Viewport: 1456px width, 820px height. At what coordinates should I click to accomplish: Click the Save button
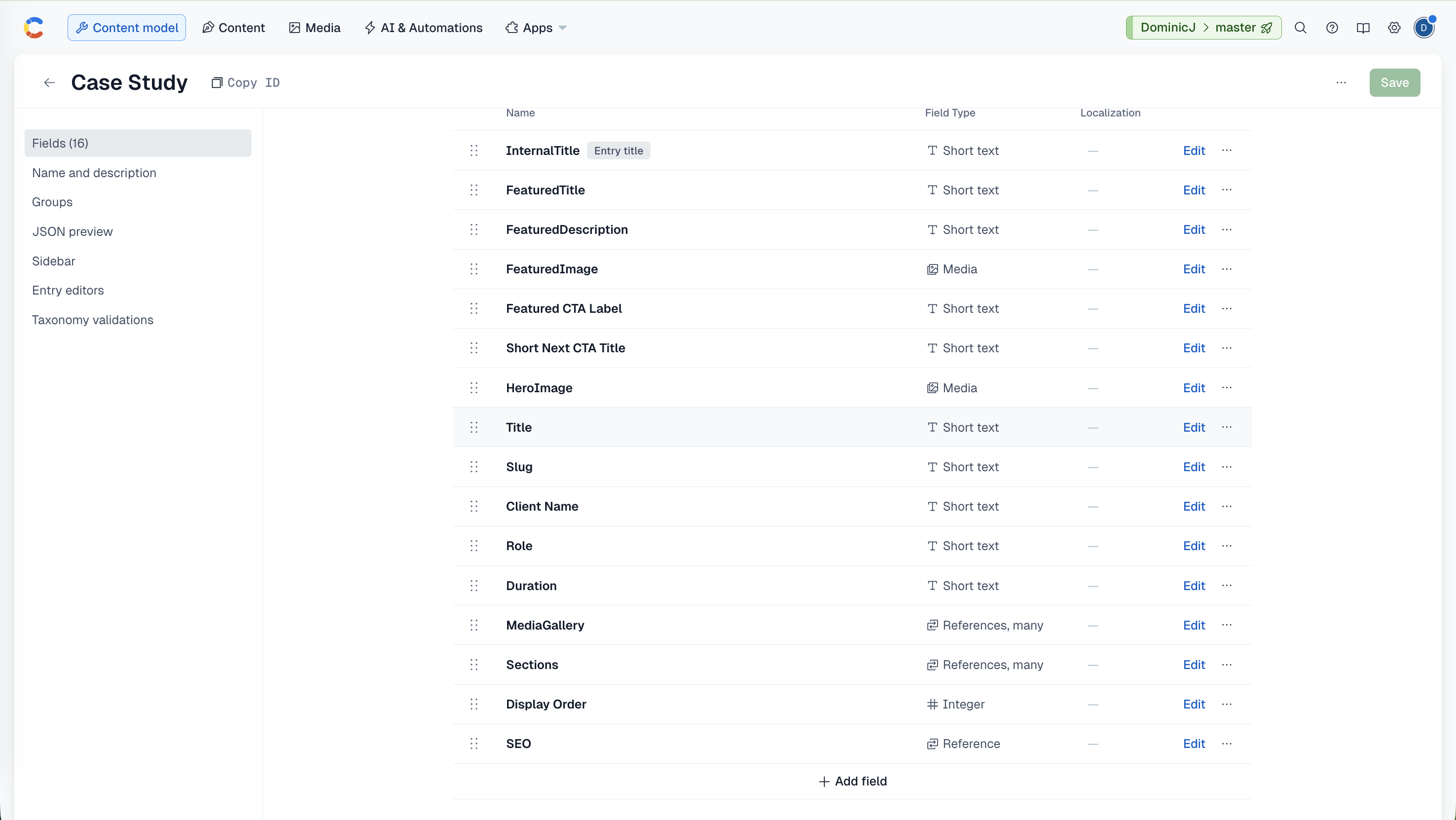[1394, 82]
